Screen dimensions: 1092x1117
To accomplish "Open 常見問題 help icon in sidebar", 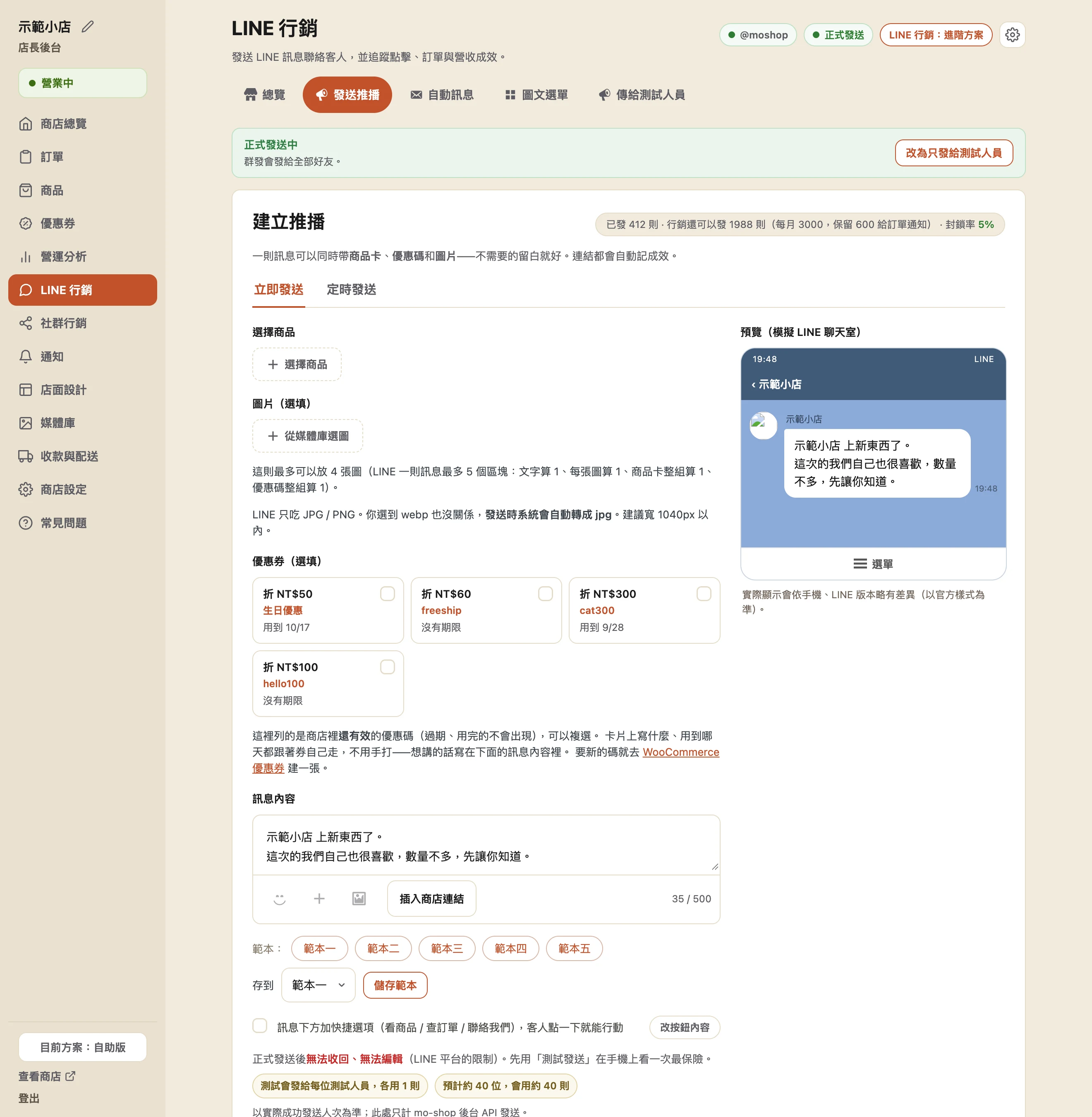I will (25, 523).
